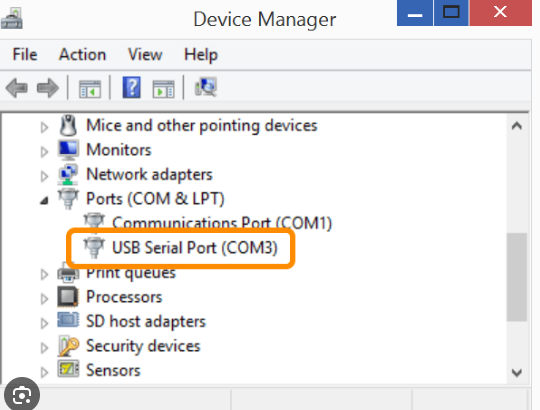Click the Show/Hide Console Tree icon
The width and height of the screenshot is (540, 410).
pos(90,89)
